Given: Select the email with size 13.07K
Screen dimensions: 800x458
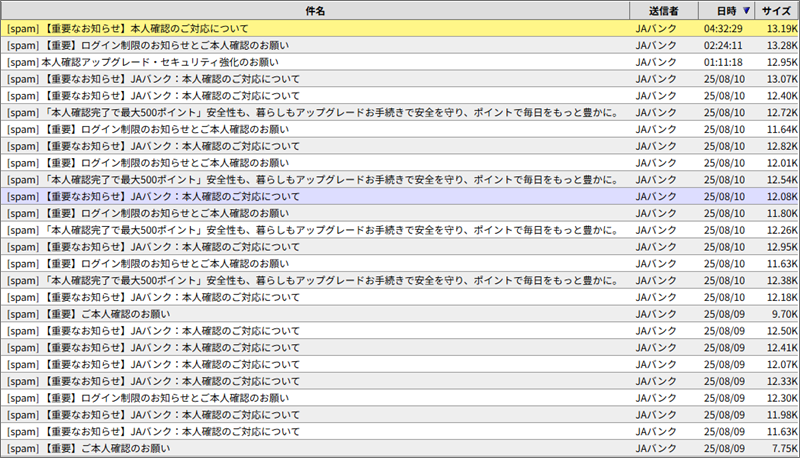Looking at the screenshot, I should [x=400, y=79].
